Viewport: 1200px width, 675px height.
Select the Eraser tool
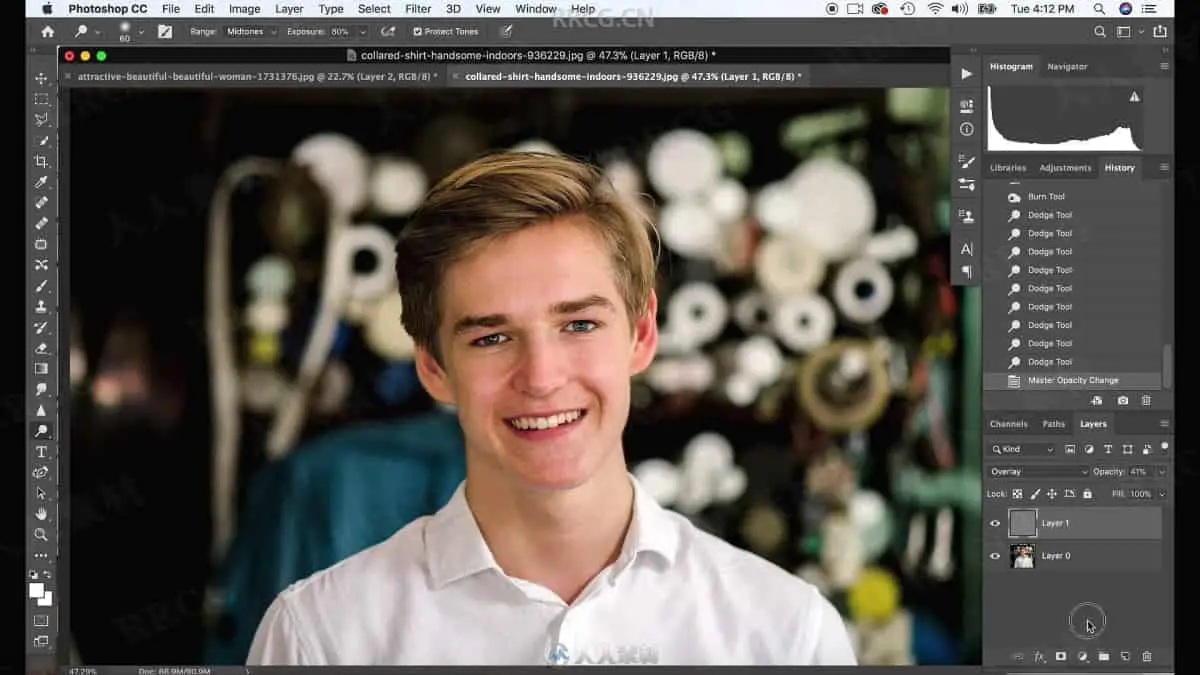point(41,348)
